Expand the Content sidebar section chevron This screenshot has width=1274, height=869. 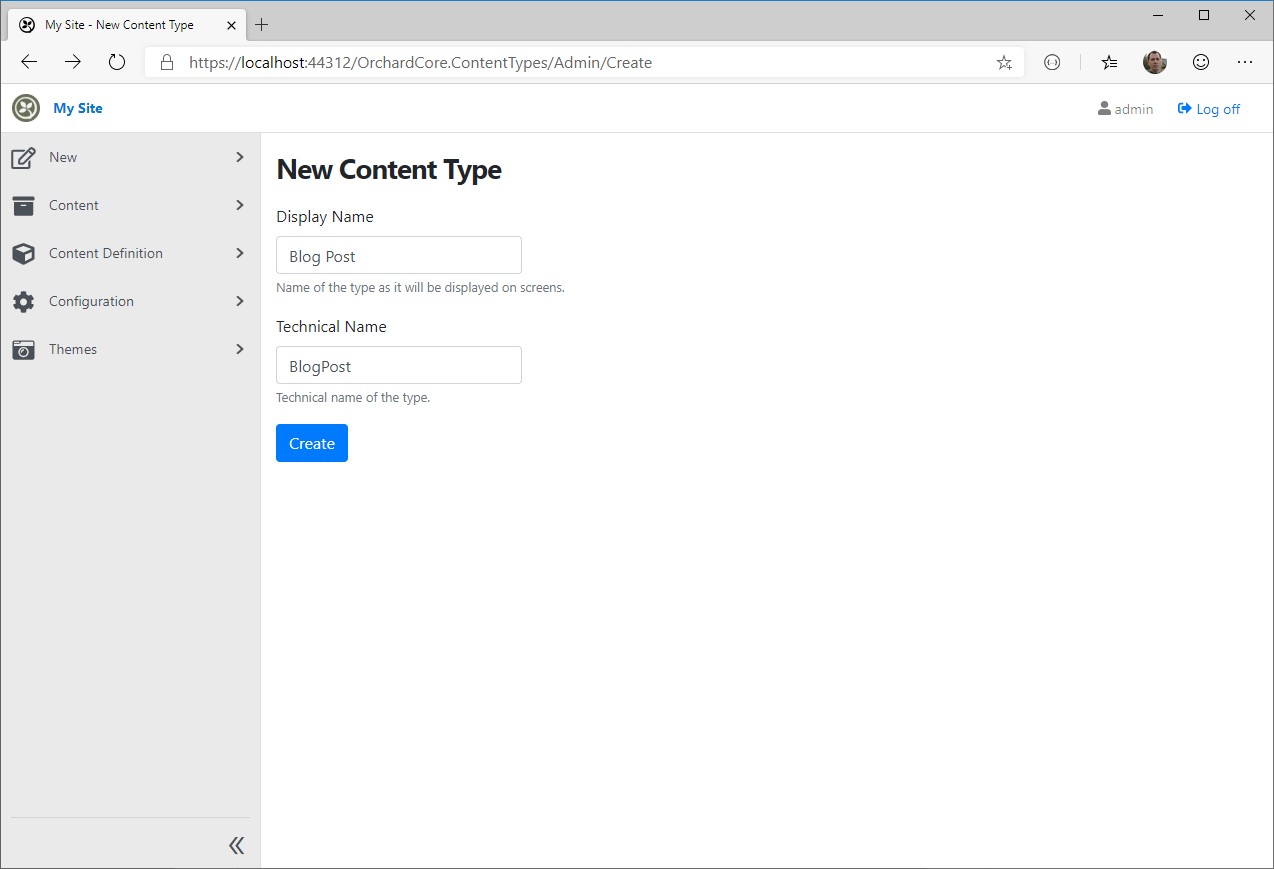coord(239,205)
